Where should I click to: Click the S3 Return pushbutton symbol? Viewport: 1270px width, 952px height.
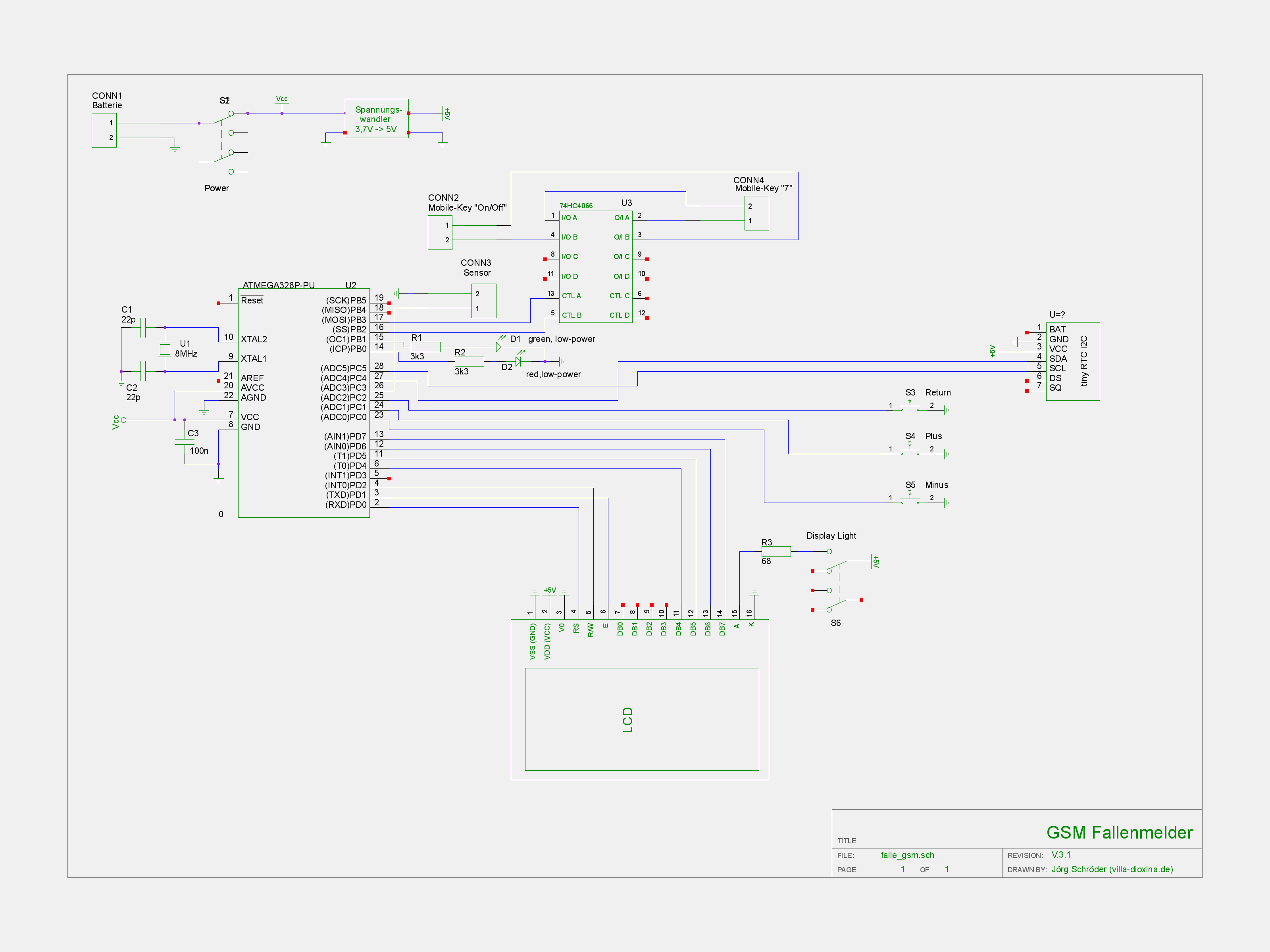(910, 408)
